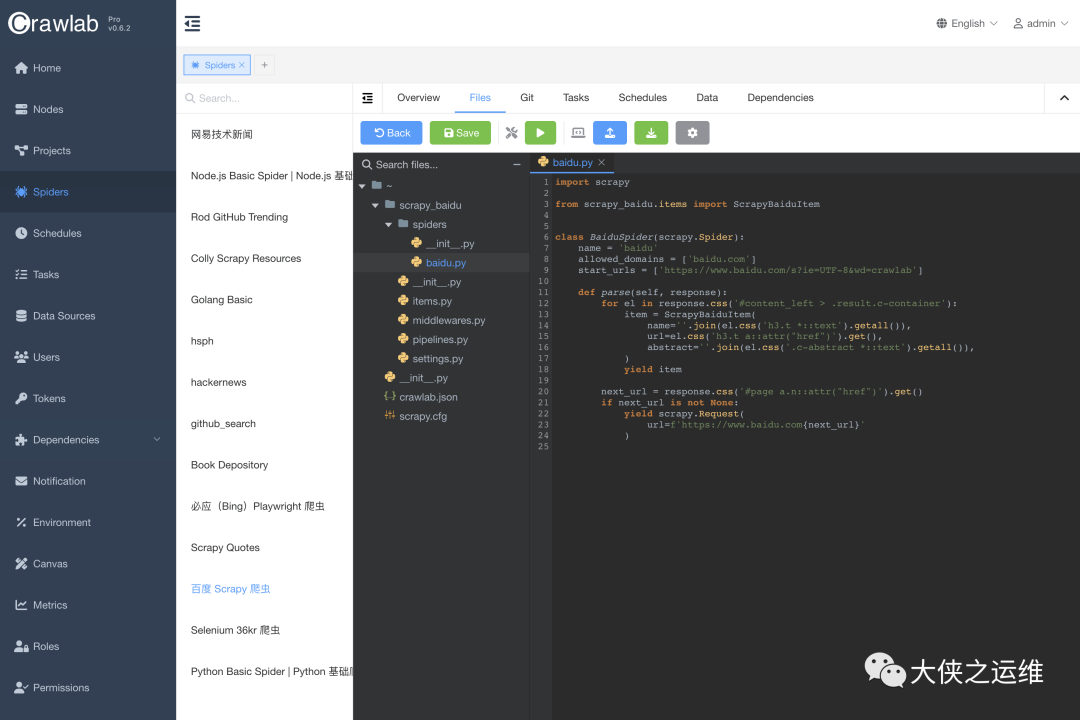1080x720 pixels.
Task: Go to Environment in sidebar
Action: (87, 523)
